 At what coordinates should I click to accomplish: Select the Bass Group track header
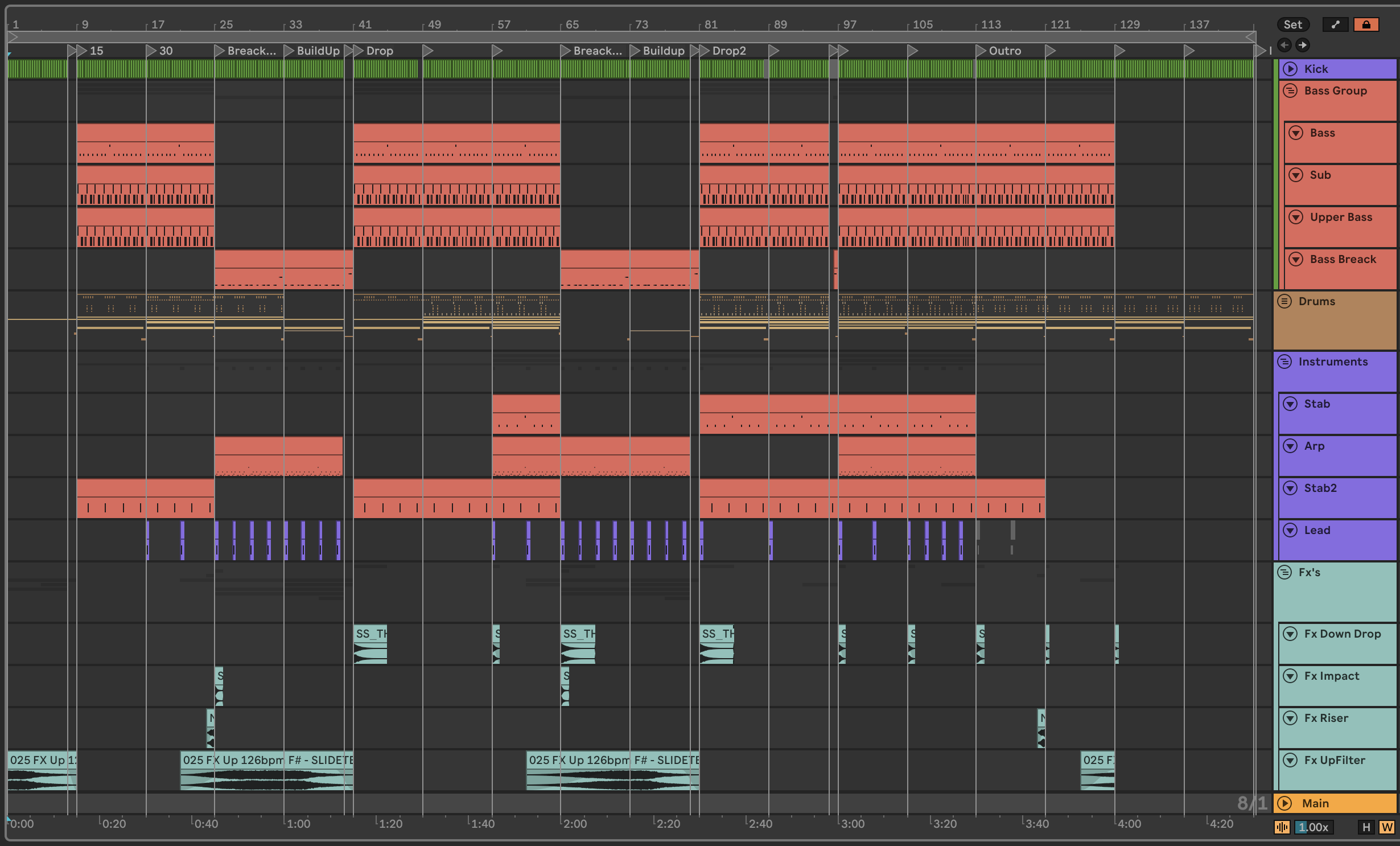pyautogui.click(x=1337, y=100)
